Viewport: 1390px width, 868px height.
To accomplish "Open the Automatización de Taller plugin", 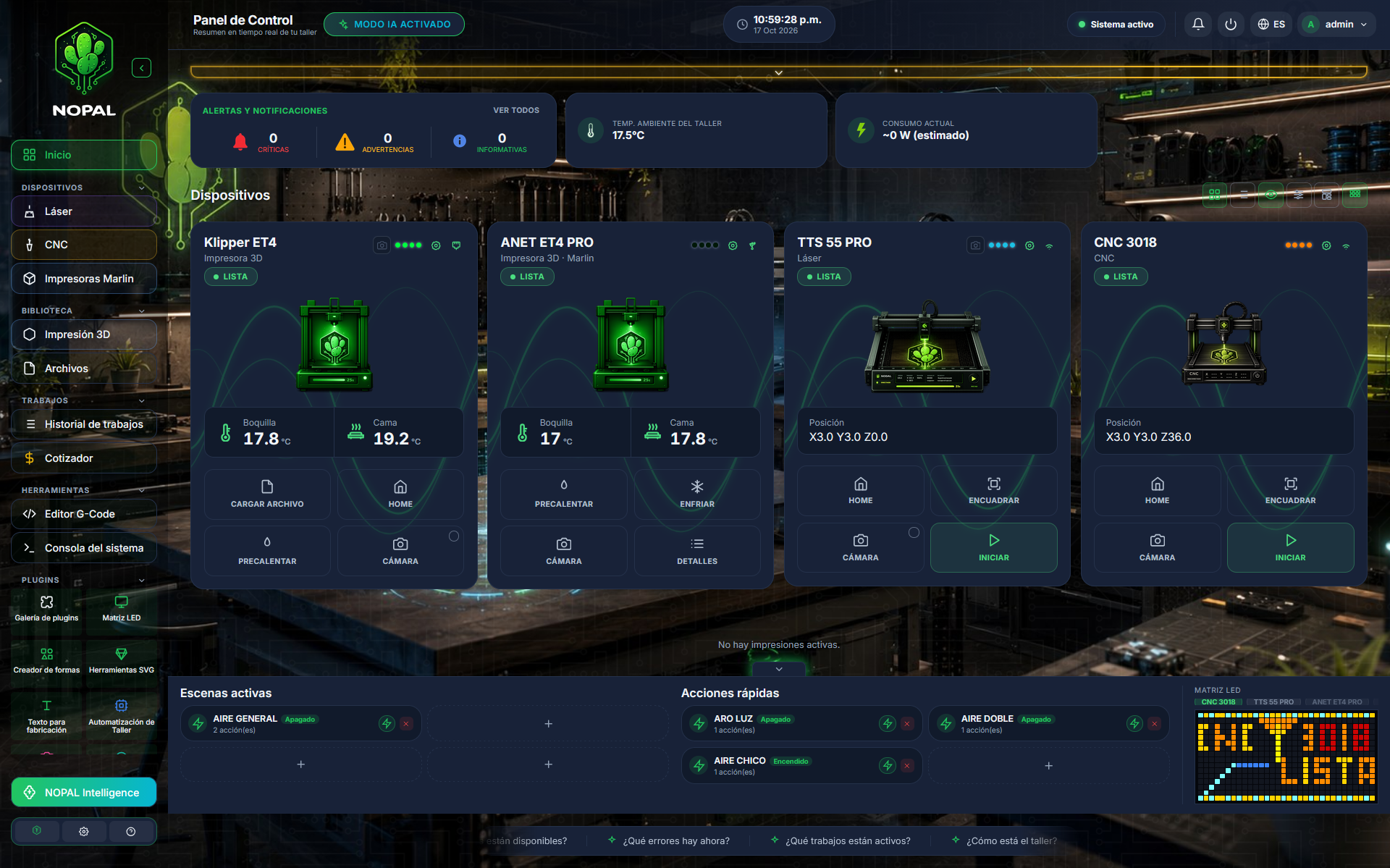I will click(122, 716).
